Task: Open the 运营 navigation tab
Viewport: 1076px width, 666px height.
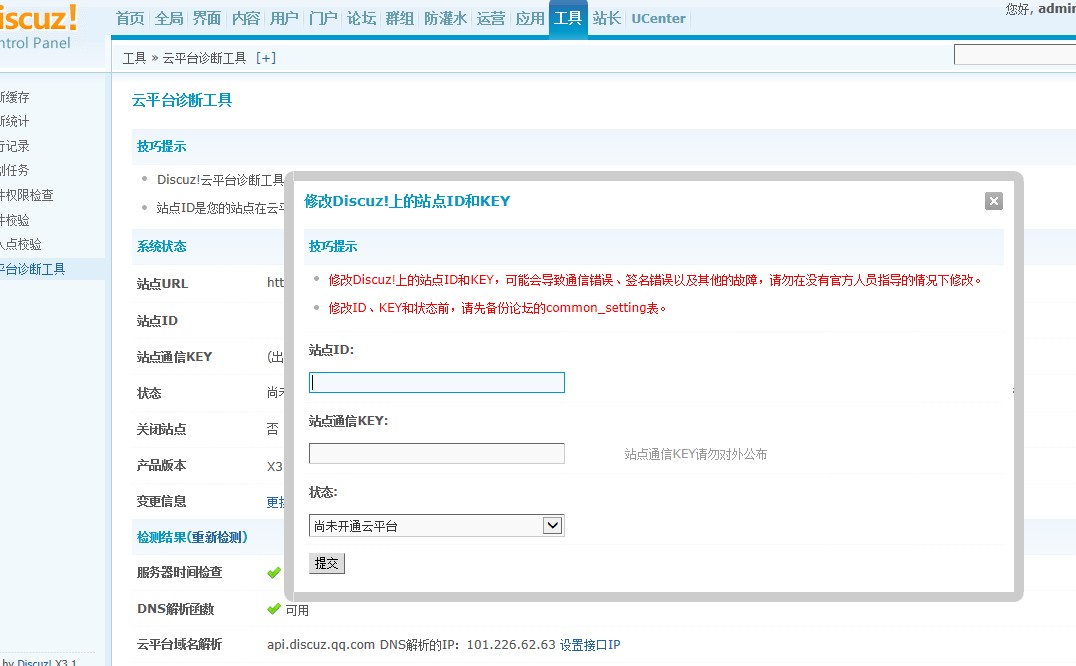Action: point(491,19)
